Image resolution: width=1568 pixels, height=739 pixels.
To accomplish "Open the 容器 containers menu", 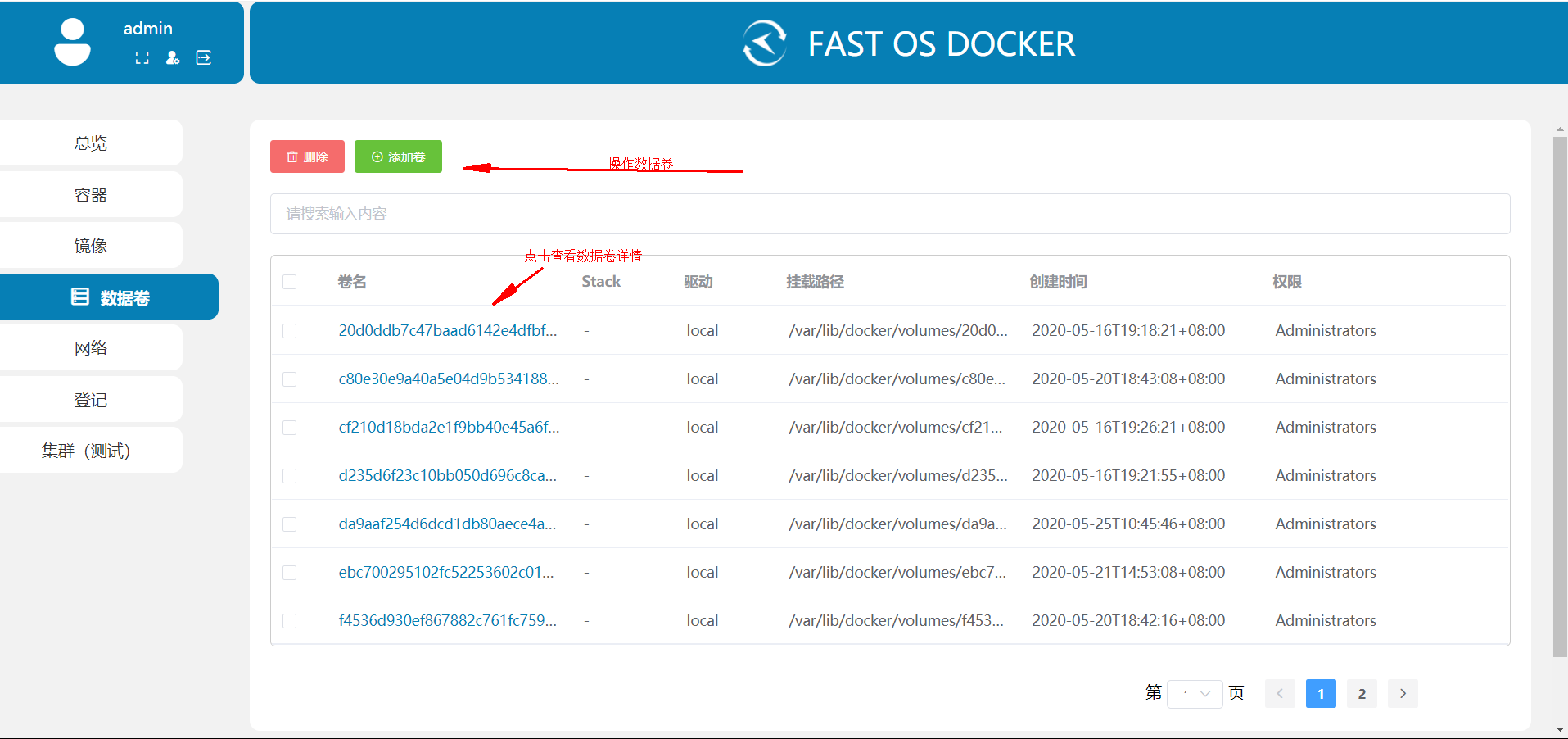I will 91,195.
